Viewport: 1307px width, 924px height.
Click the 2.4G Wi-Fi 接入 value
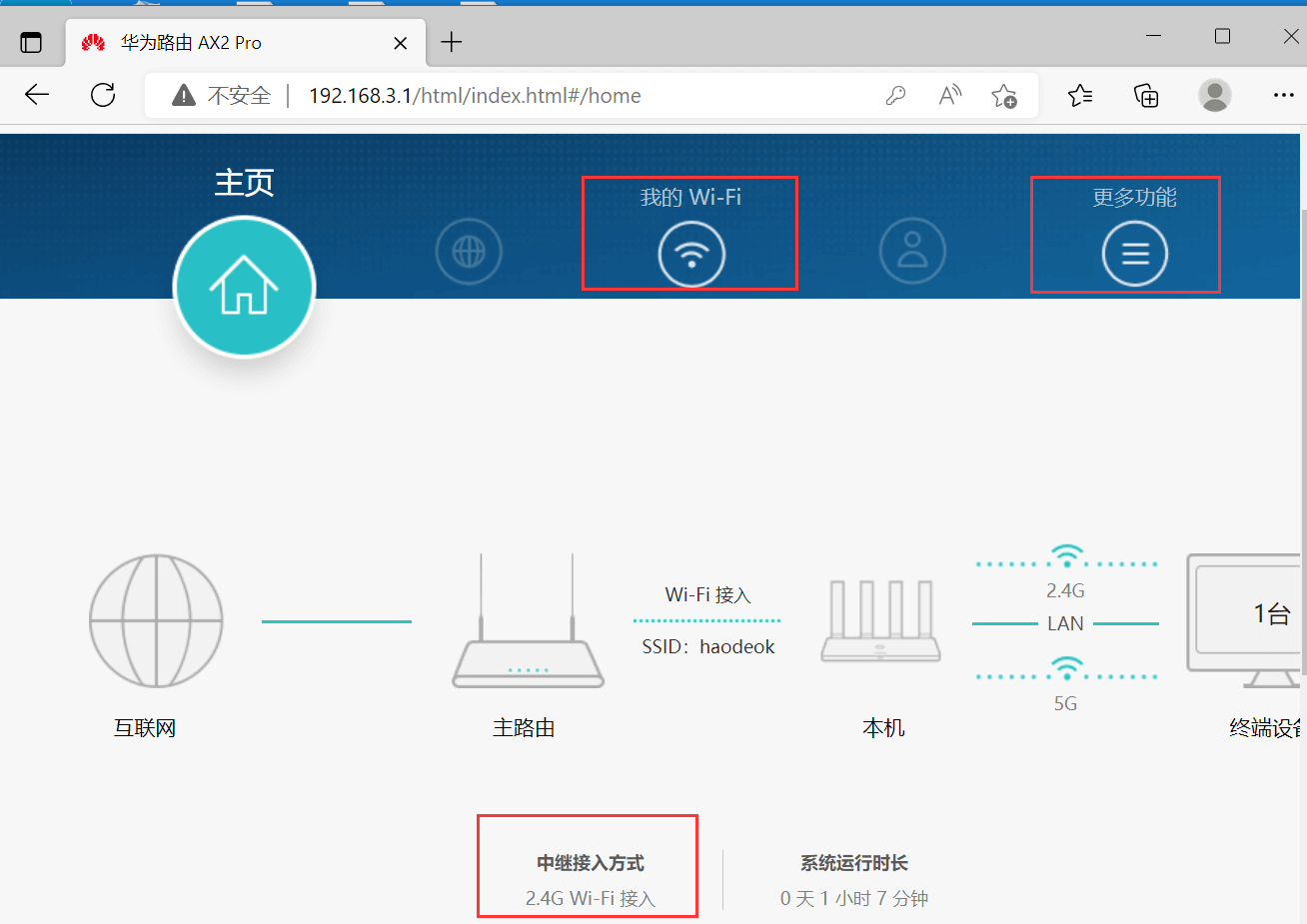point(590,898)
